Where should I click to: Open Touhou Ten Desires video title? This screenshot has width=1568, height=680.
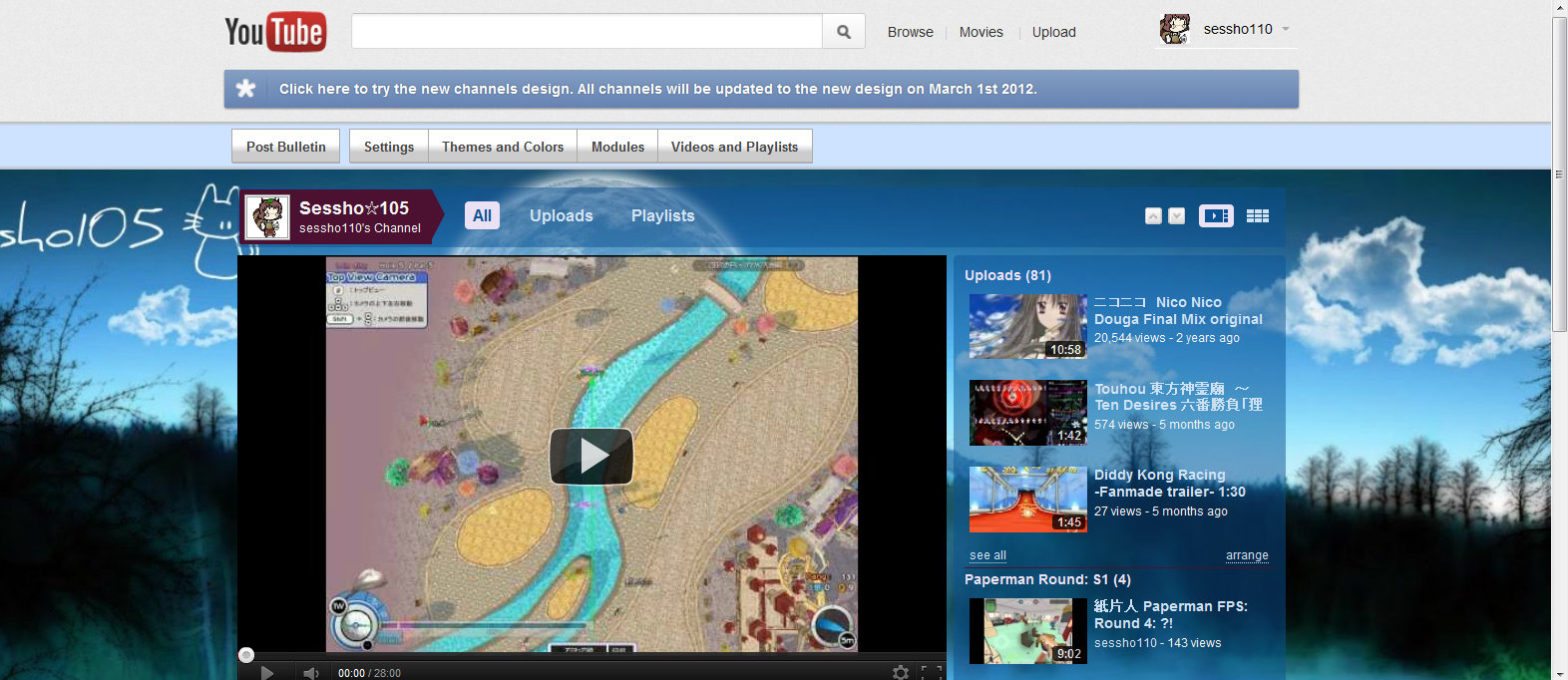[x=1178, y=397]
